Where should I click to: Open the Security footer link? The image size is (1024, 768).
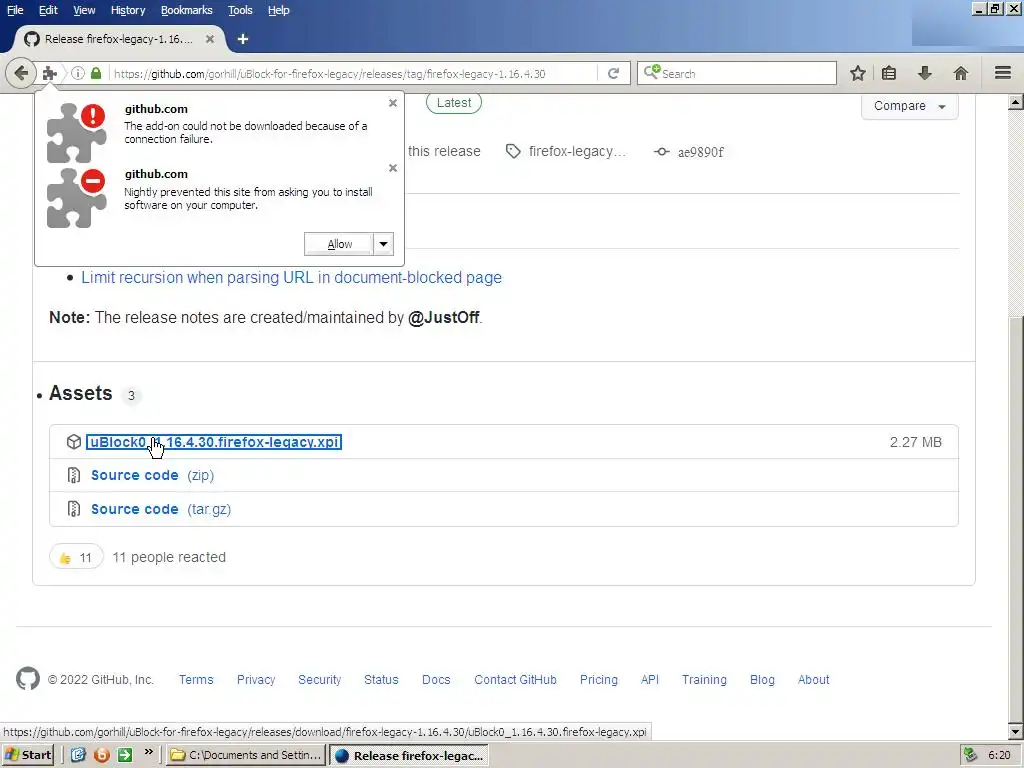click(x=319, y=679)
